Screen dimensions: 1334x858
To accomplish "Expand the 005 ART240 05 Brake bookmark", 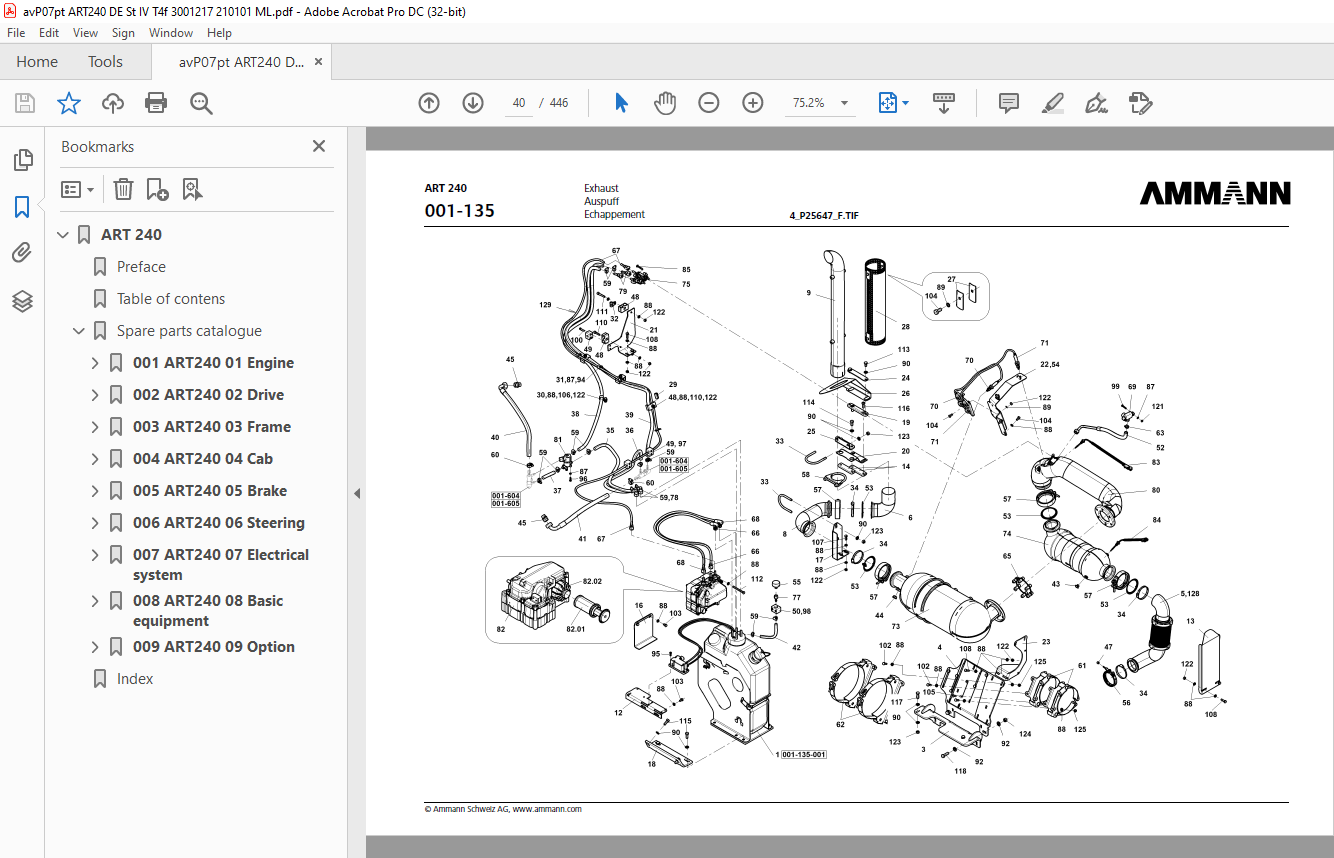I will click(95, 491).
